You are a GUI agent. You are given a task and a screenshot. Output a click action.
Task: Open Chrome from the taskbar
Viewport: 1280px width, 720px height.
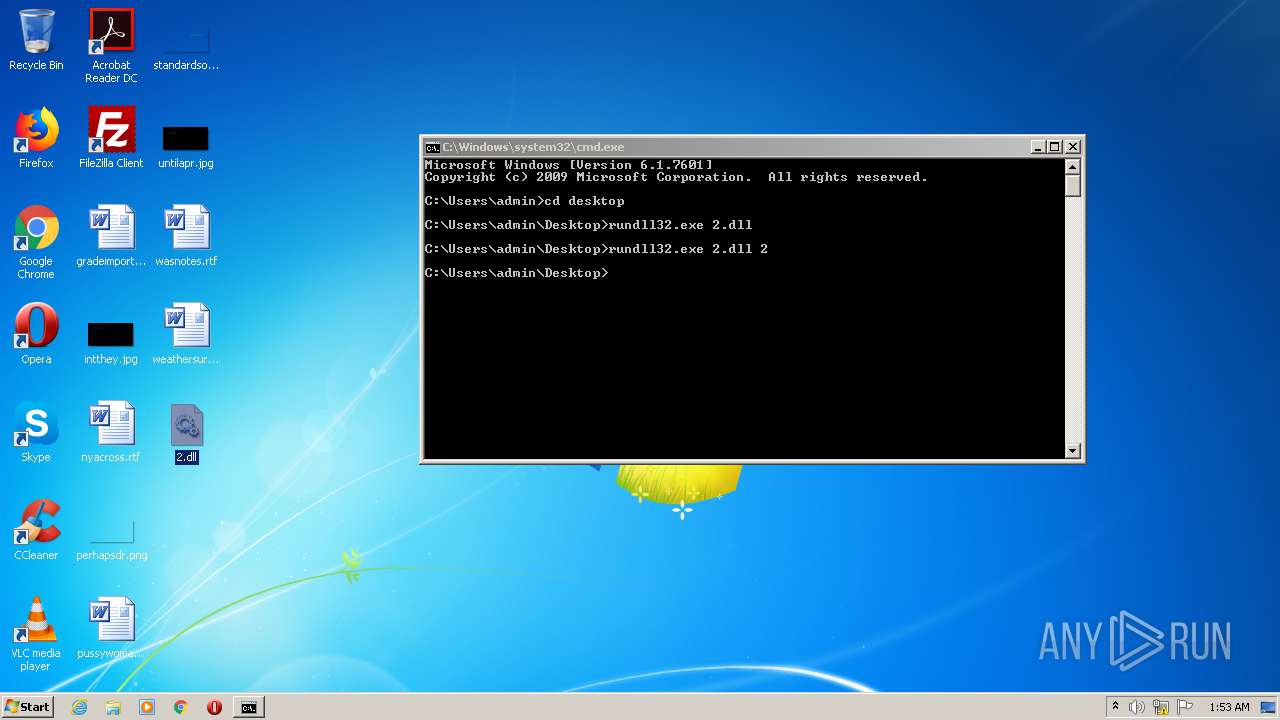181,707
